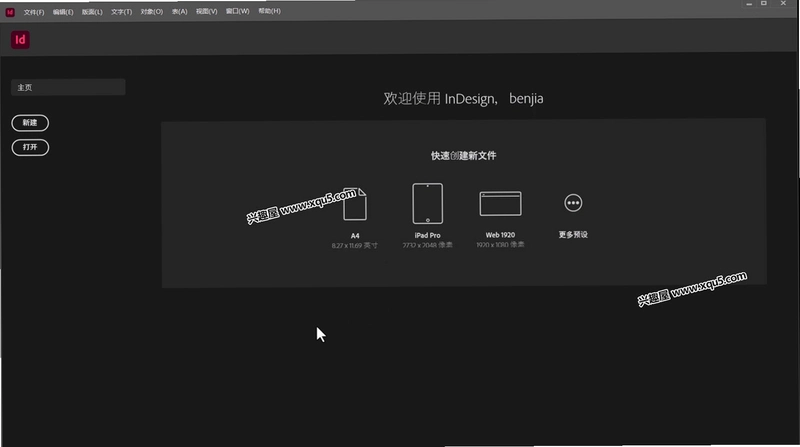This screenshot has width=800, height=447.
Task: Open the 对象(O) menu
Action: 152,12
